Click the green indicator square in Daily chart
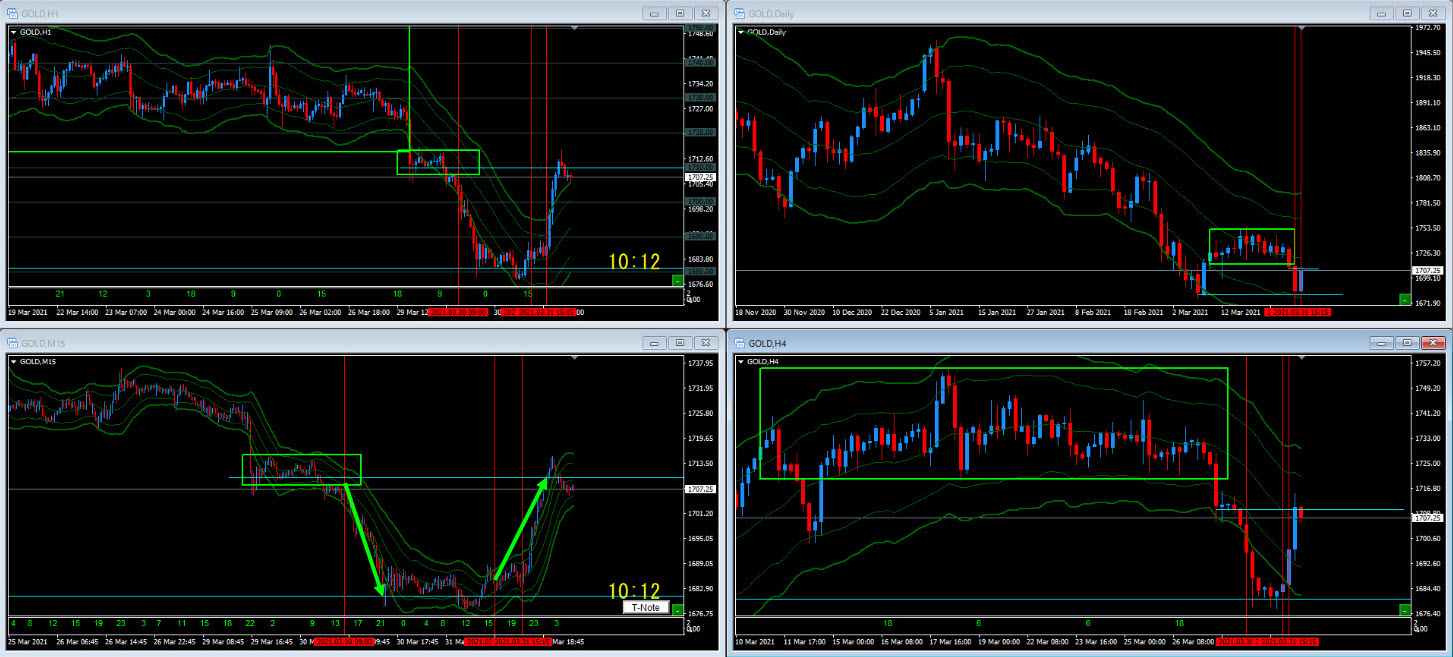Image resolution: width=1453 pixels, height=657 pixels. point(1405,299)
